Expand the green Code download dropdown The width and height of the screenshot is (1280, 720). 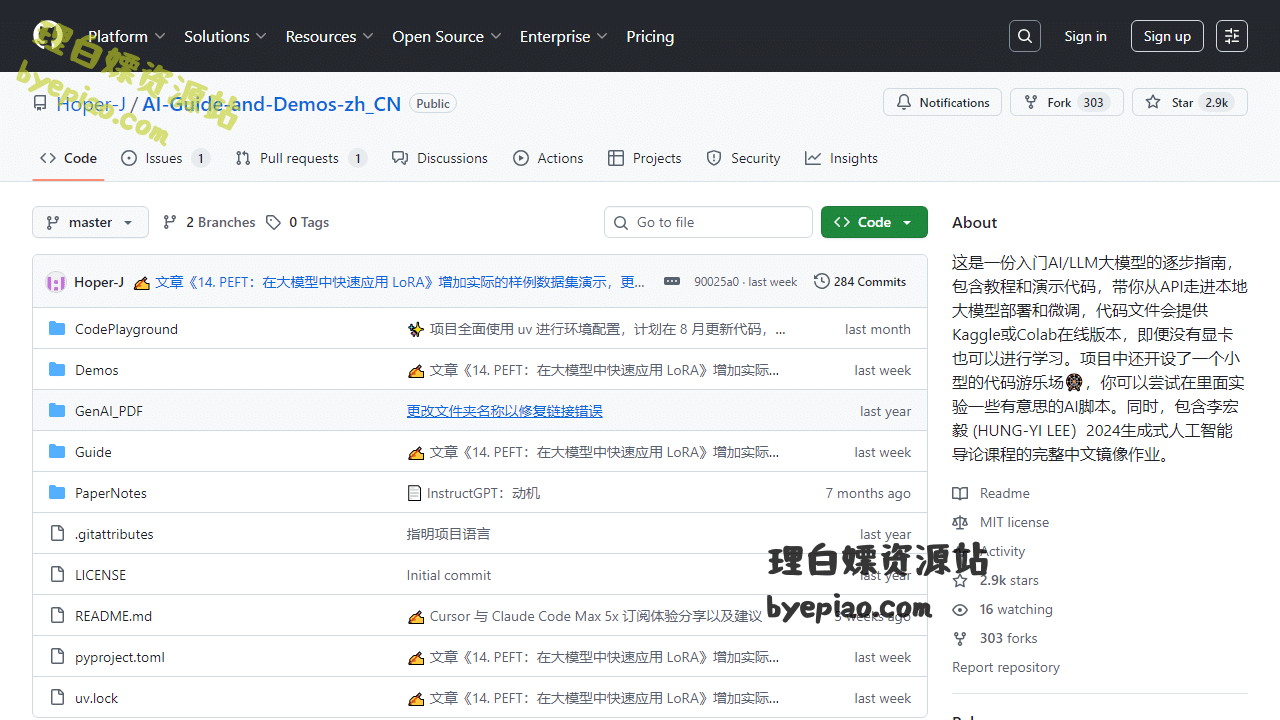coord(874,222)
